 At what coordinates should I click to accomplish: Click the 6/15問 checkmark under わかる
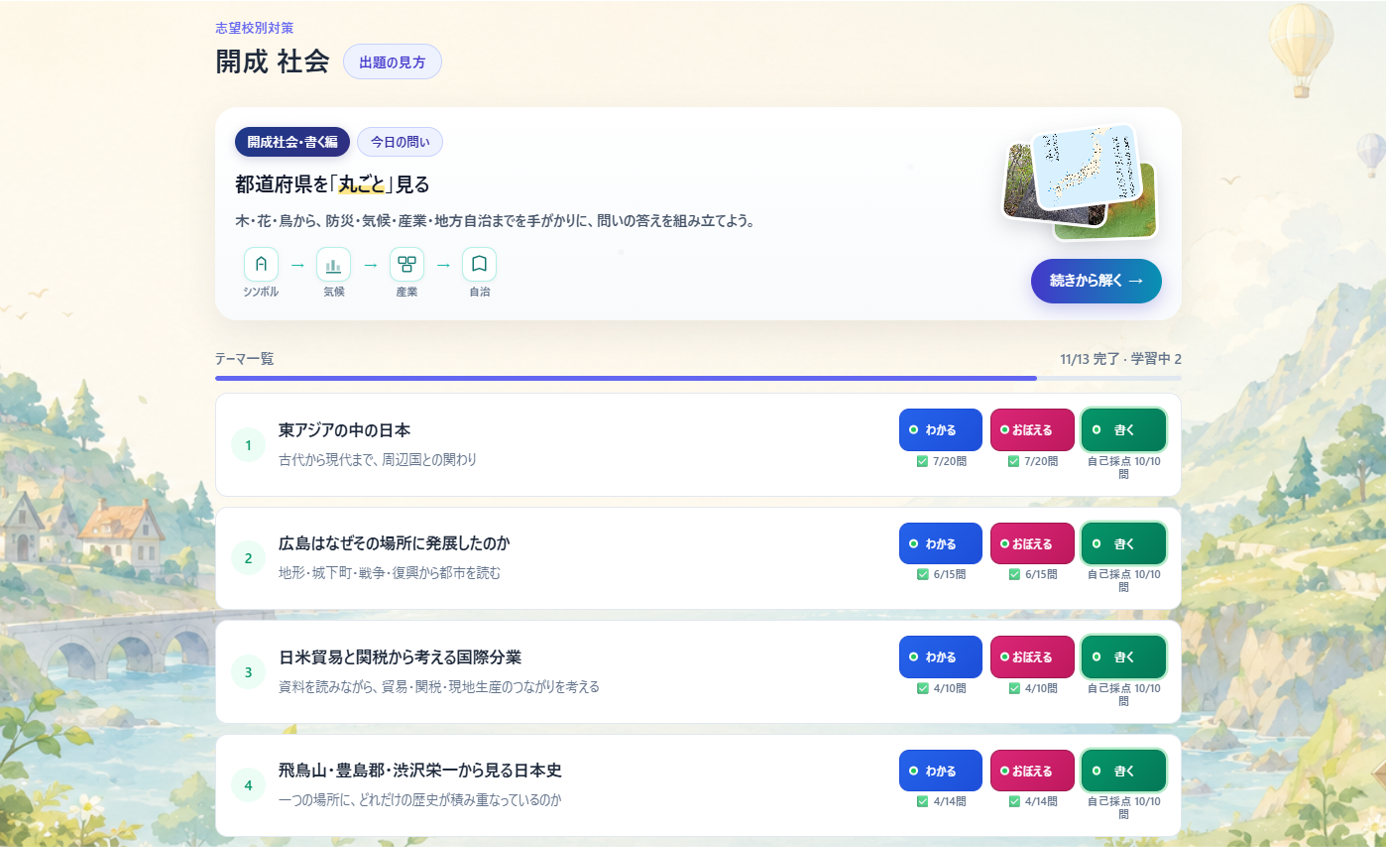click(922, 575)
